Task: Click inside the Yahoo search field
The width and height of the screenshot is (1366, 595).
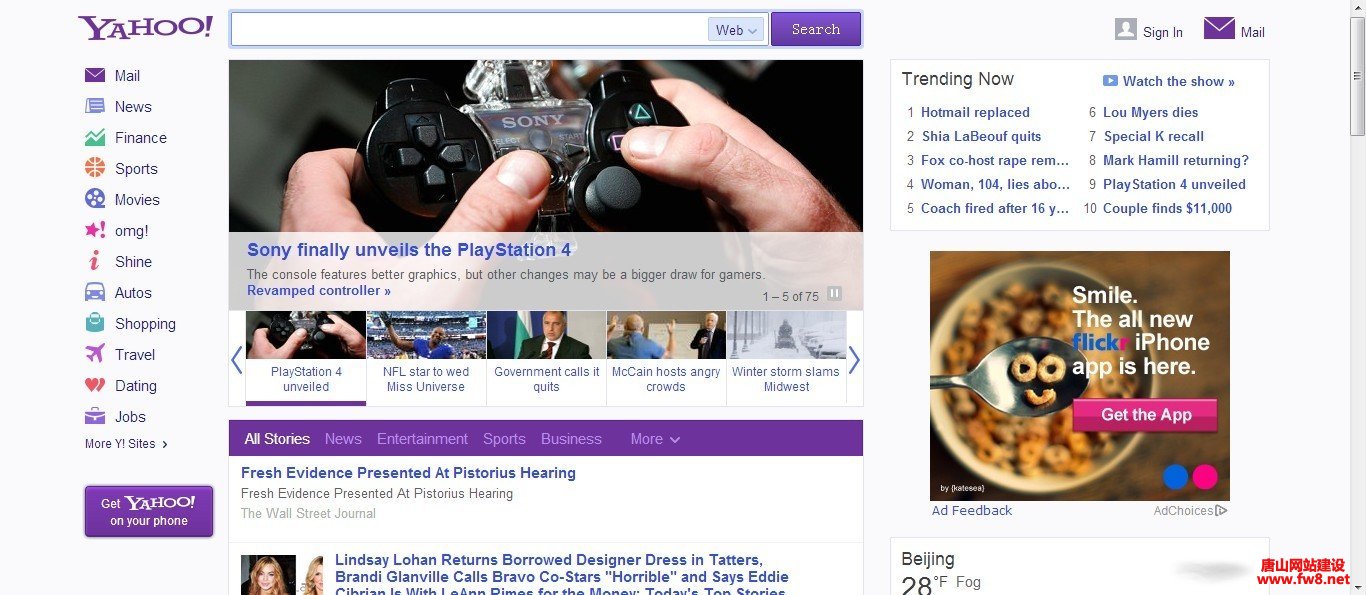Action: pyautogui.click(x=470, y=30)
